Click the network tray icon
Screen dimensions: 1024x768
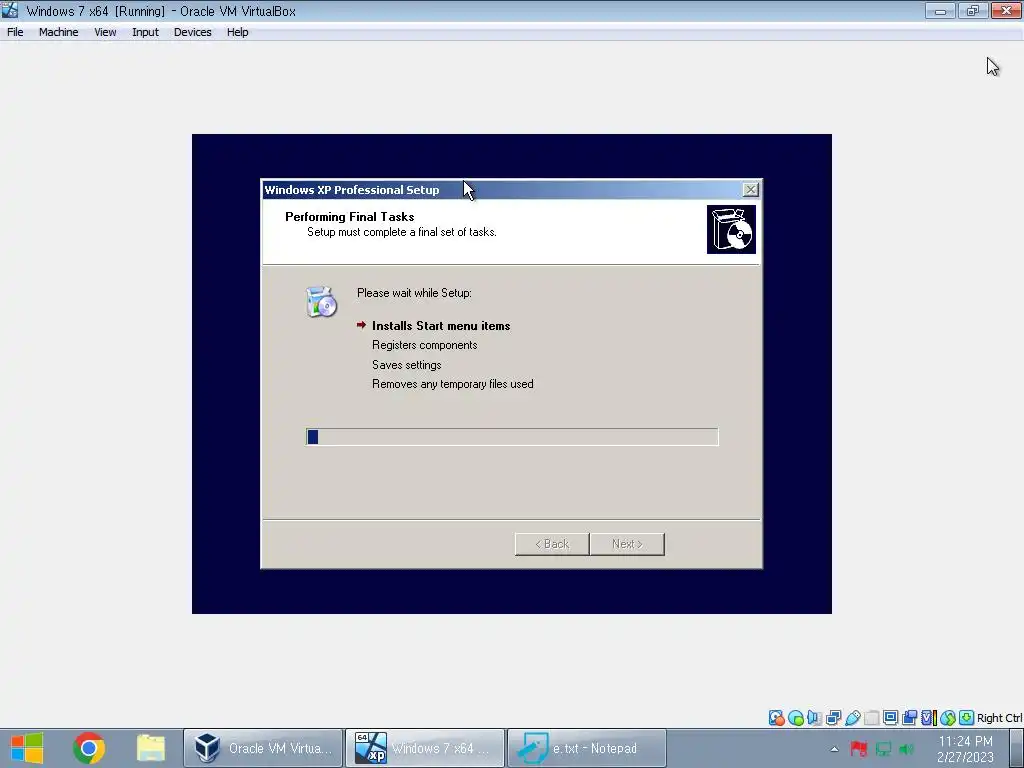(x=883, y=748)
